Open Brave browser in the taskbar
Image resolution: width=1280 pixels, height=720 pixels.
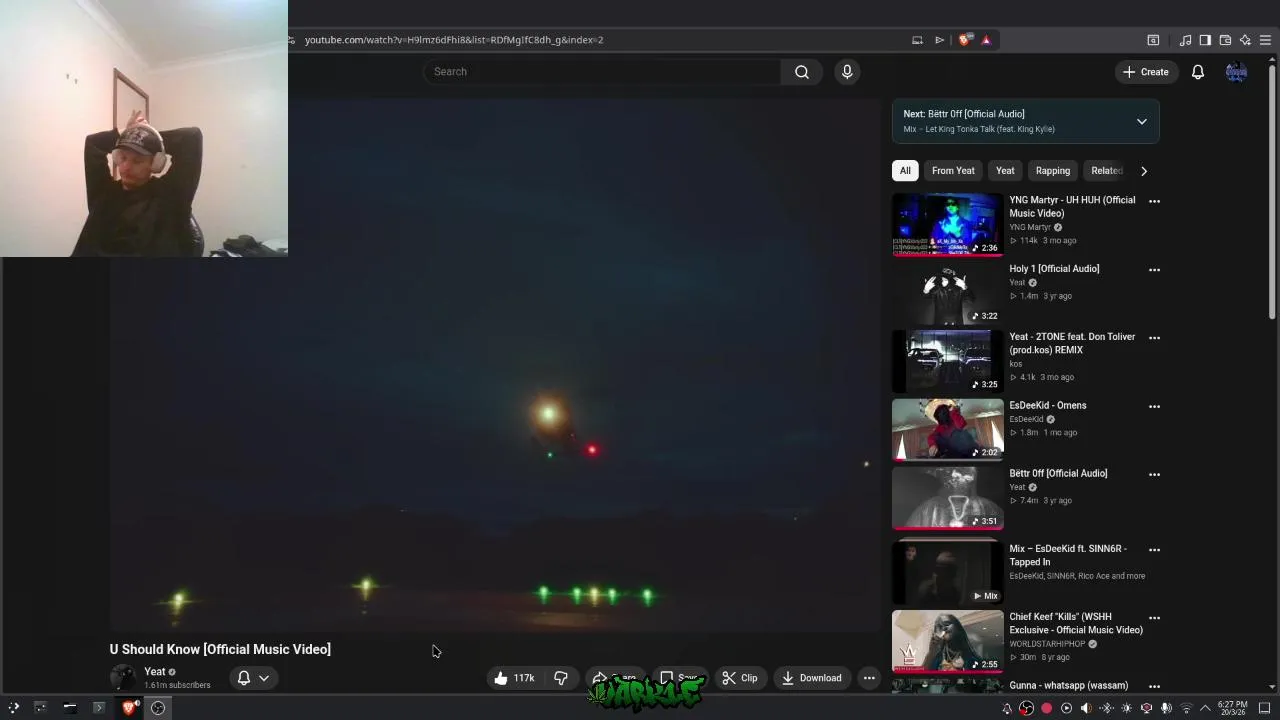click(x=129, y=708)
